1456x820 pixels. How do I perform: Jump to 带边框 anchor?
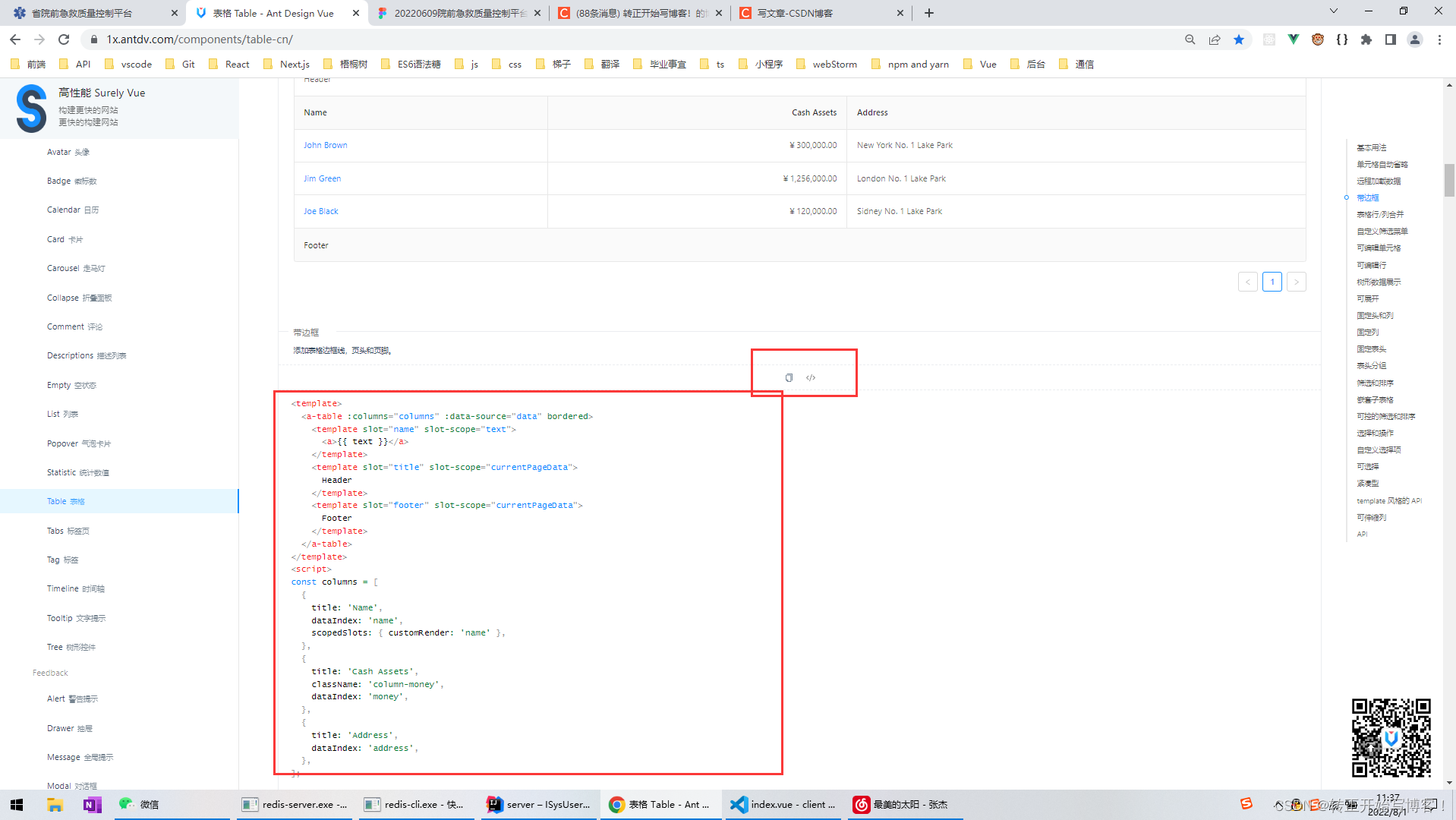(x=1368, y=197)
